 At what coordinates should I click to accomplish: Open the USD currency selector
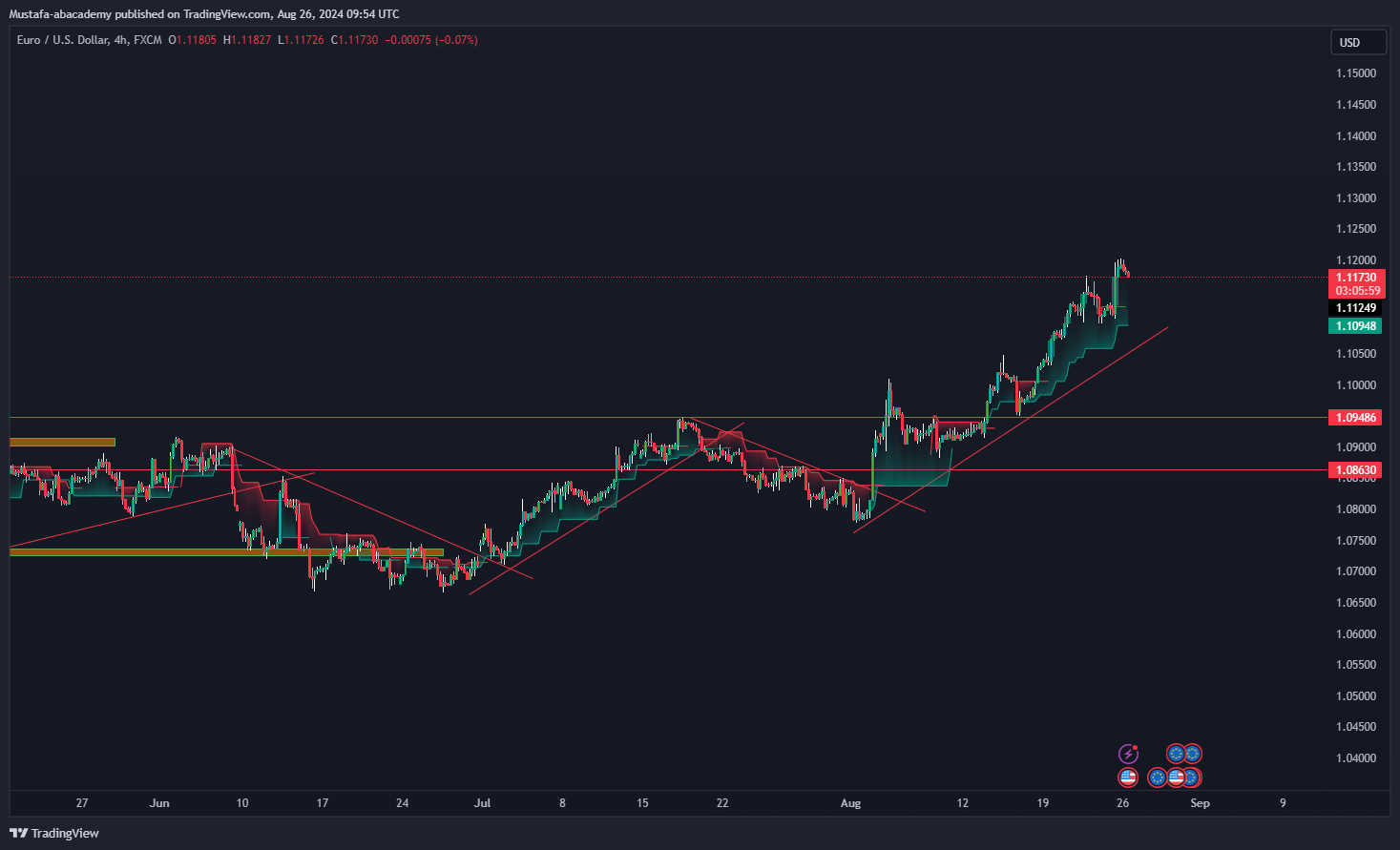(1358, 42)
